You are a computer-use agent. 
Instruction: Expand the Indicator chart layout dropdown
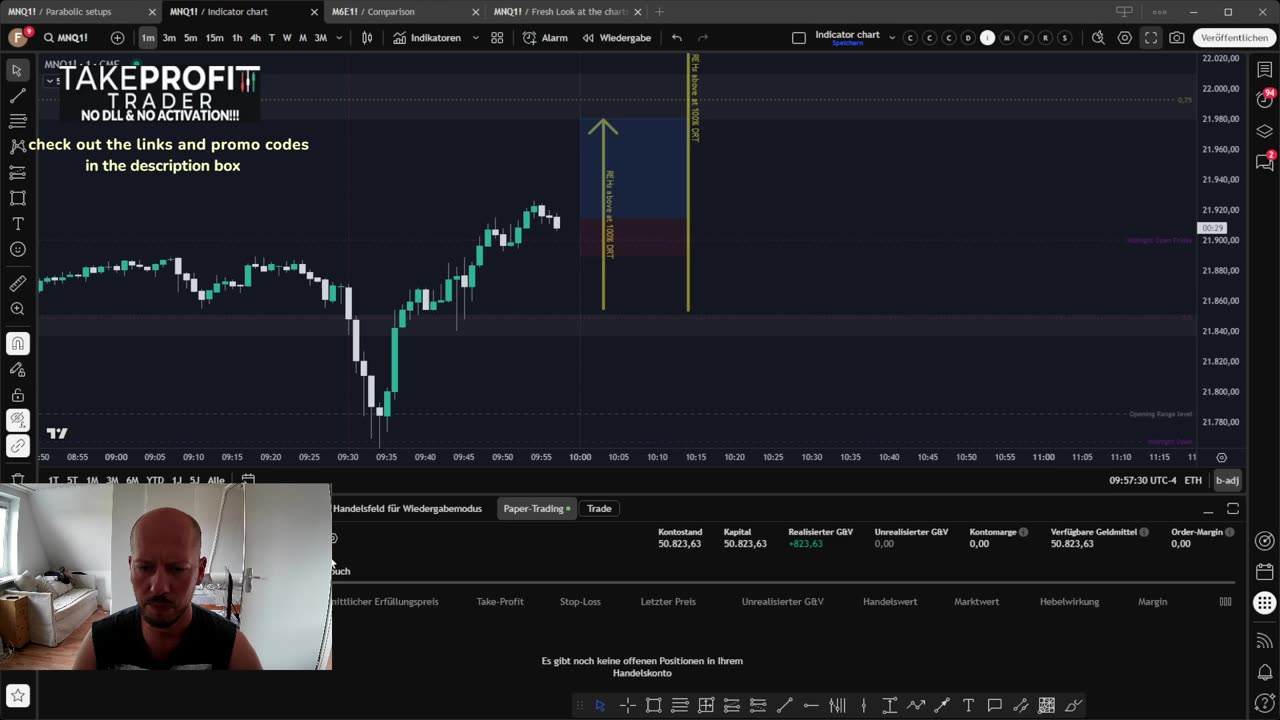tap(892, 38)
